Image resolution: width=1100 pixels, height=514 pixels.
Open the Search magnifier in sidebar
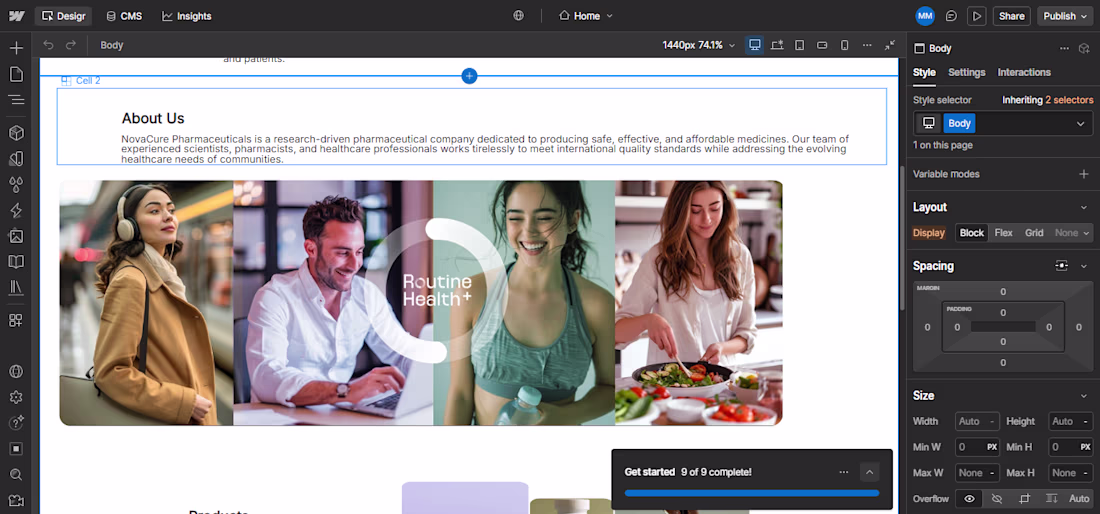tap(16, 475)
